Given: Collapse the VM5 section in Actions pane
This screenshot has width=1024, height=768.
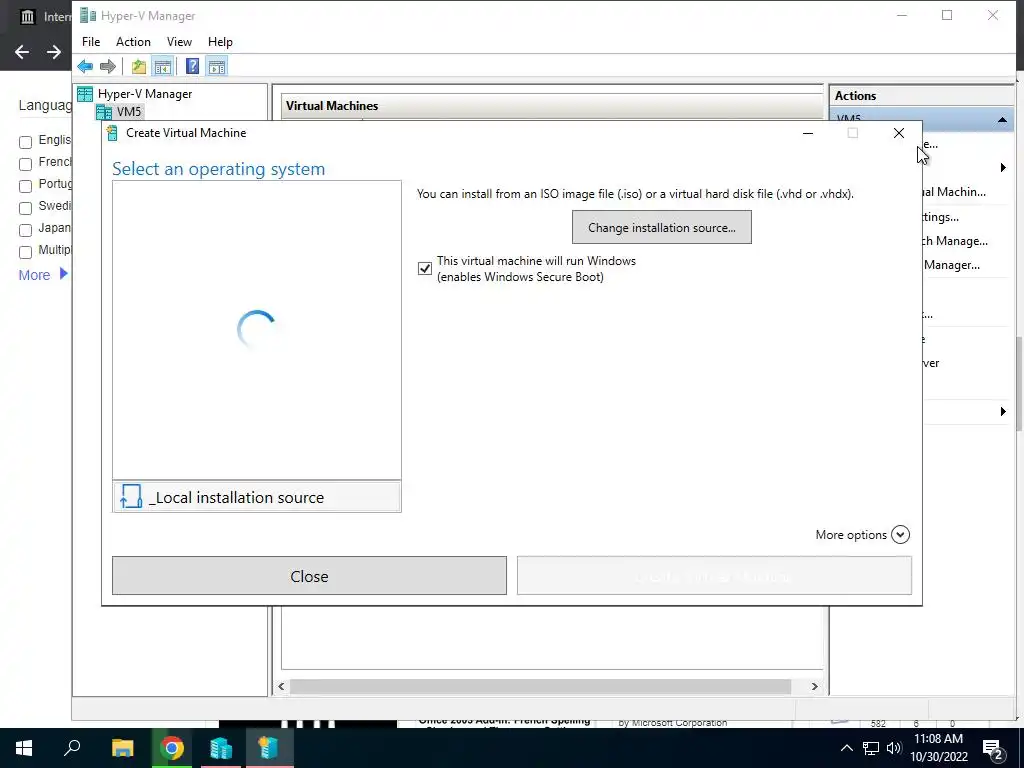Looking at the screenshot, I should tap(1002, 120).
